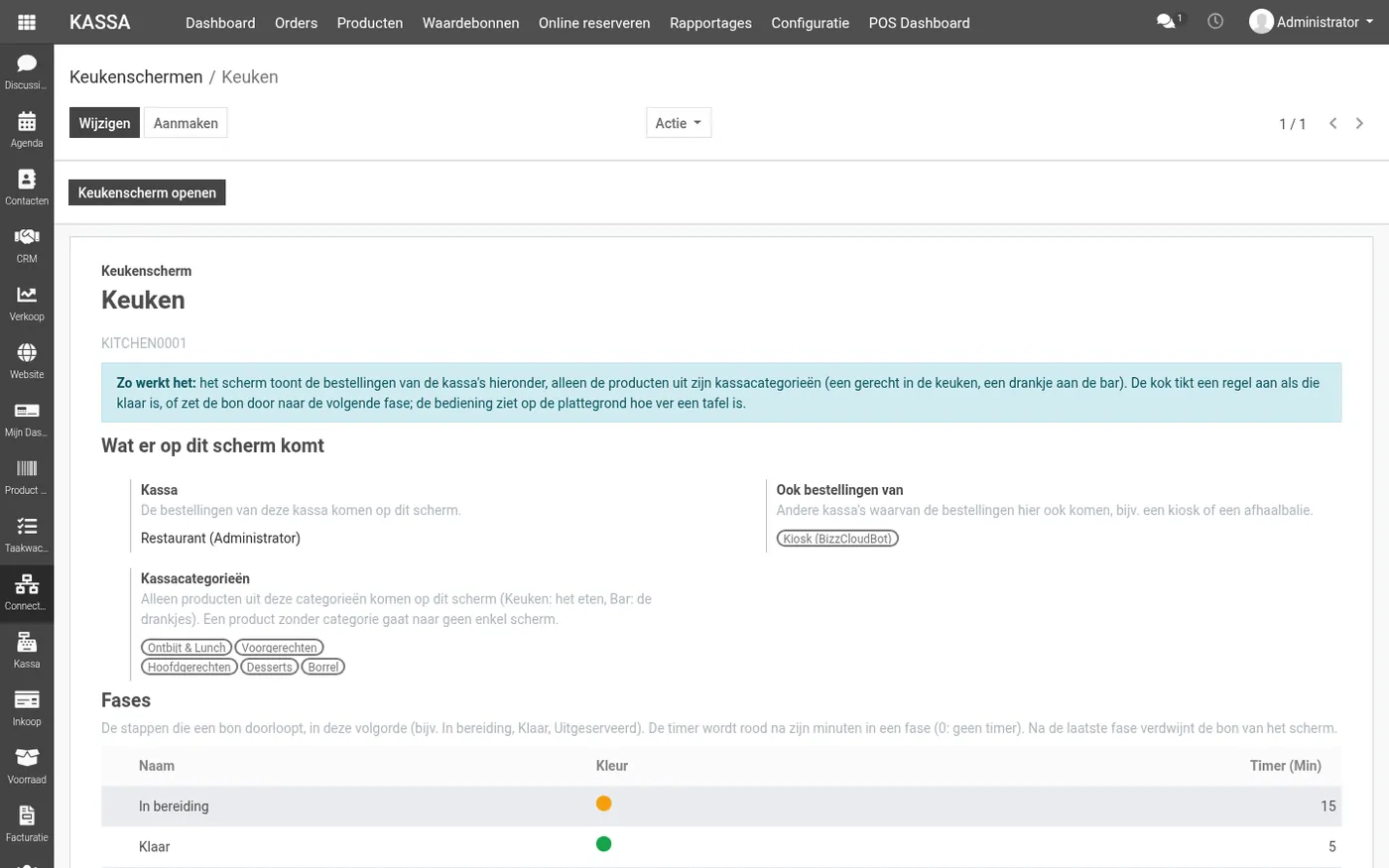Screen dimensions: 1389x868
Task: Open the apps grid menu icon
Action: (27, 22)
